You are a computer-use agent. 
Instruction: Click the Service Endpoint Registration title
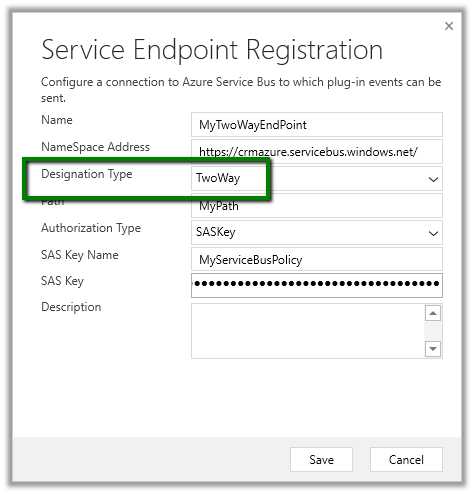pos(212,50)
